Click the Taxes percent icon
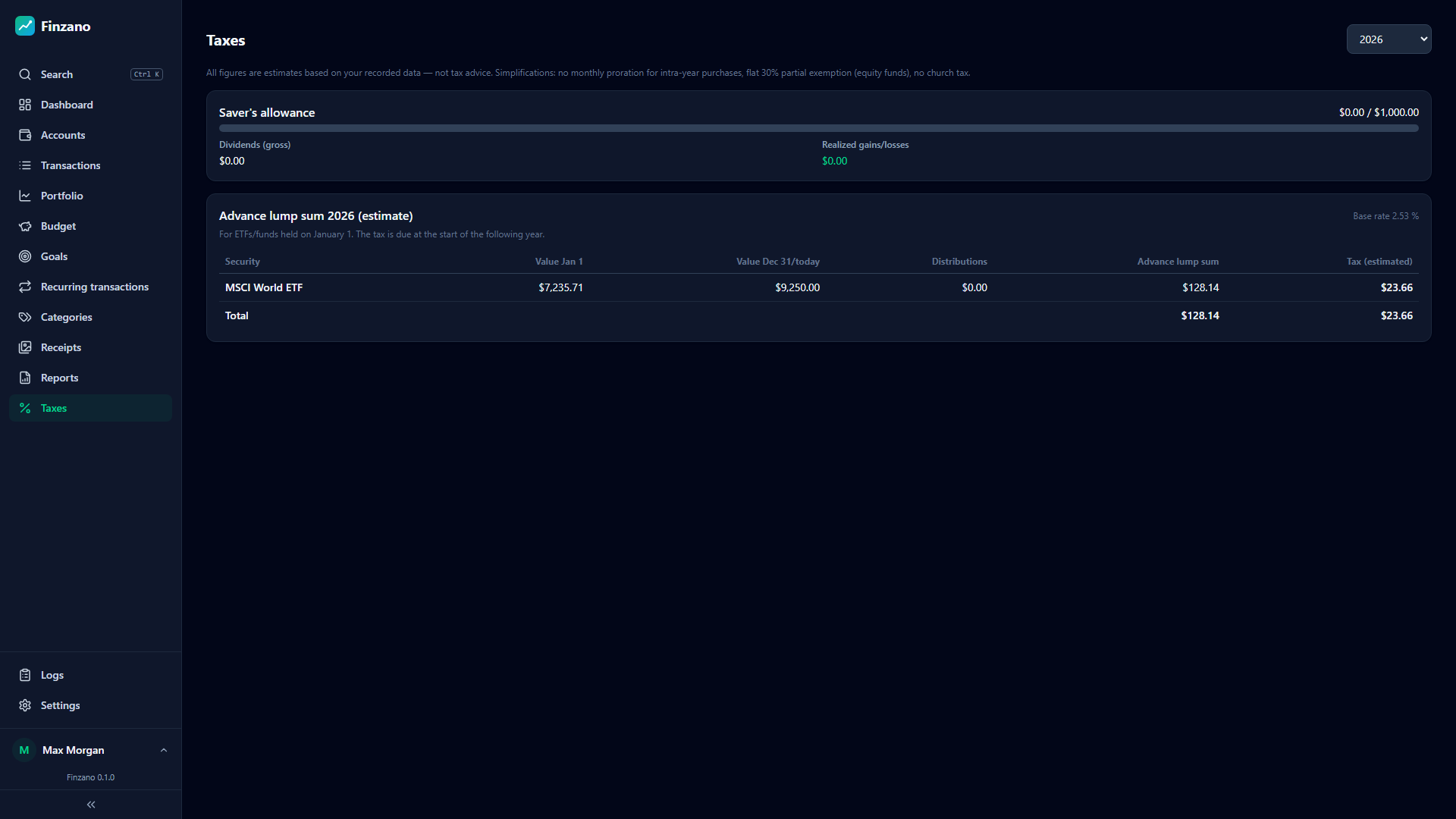 (x=25, y=408)
